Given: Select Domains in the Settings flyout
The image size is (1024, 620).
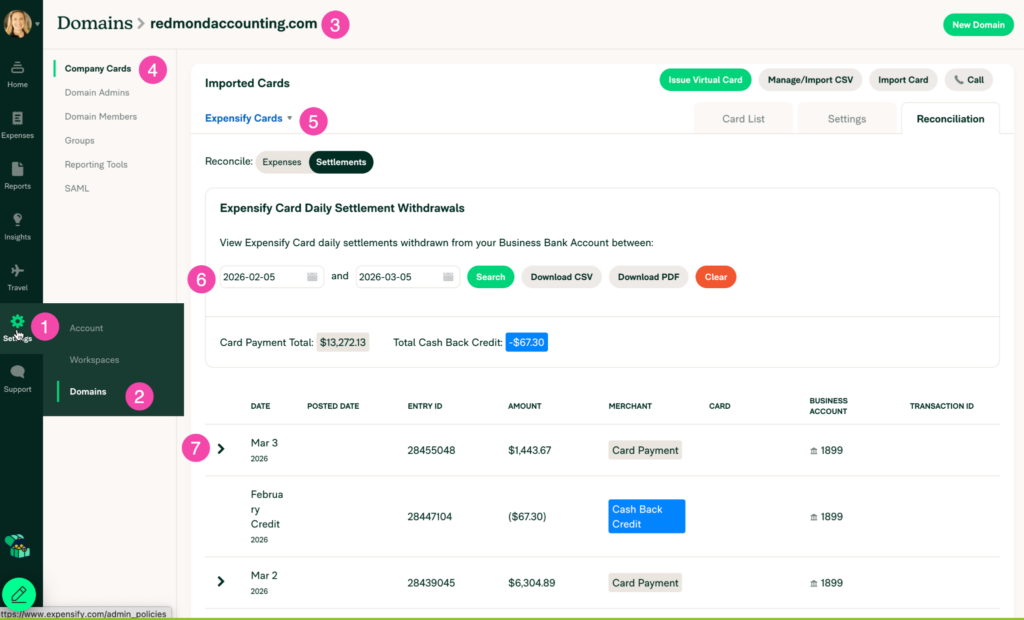Looking at the screenshot, I should coord(88,391).
